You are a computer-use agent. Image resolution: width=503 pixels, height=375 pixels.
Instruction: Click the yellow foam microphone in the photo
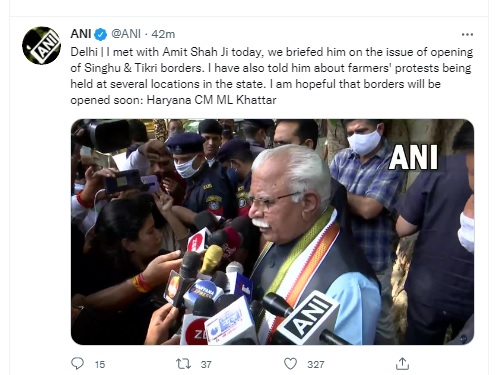[211, 259]
